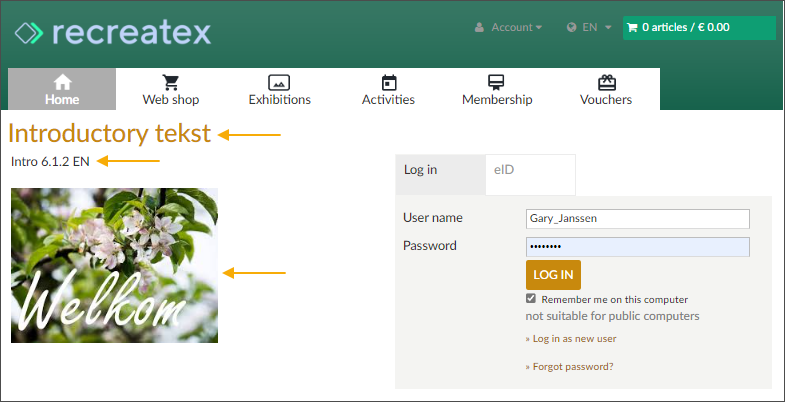Switch to the eID tab

click(x=530, y=171)
